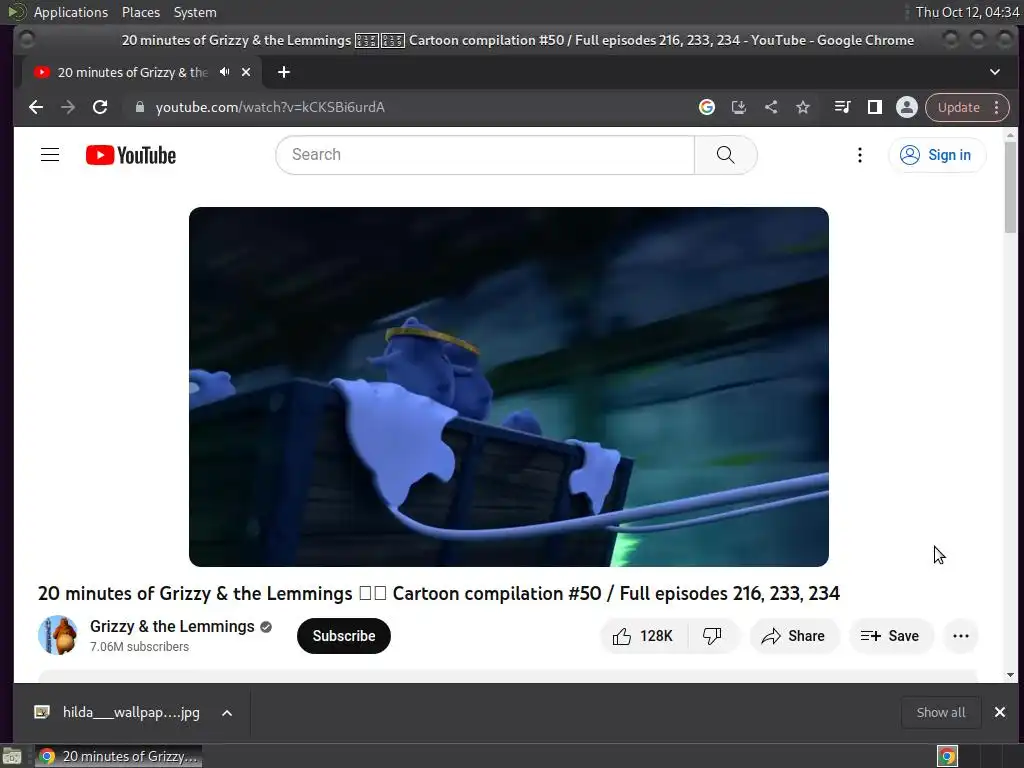Select the Chrome taskbar window entry
The width and height of the screenshot is (1024, 768).
(x=118, y=756)
